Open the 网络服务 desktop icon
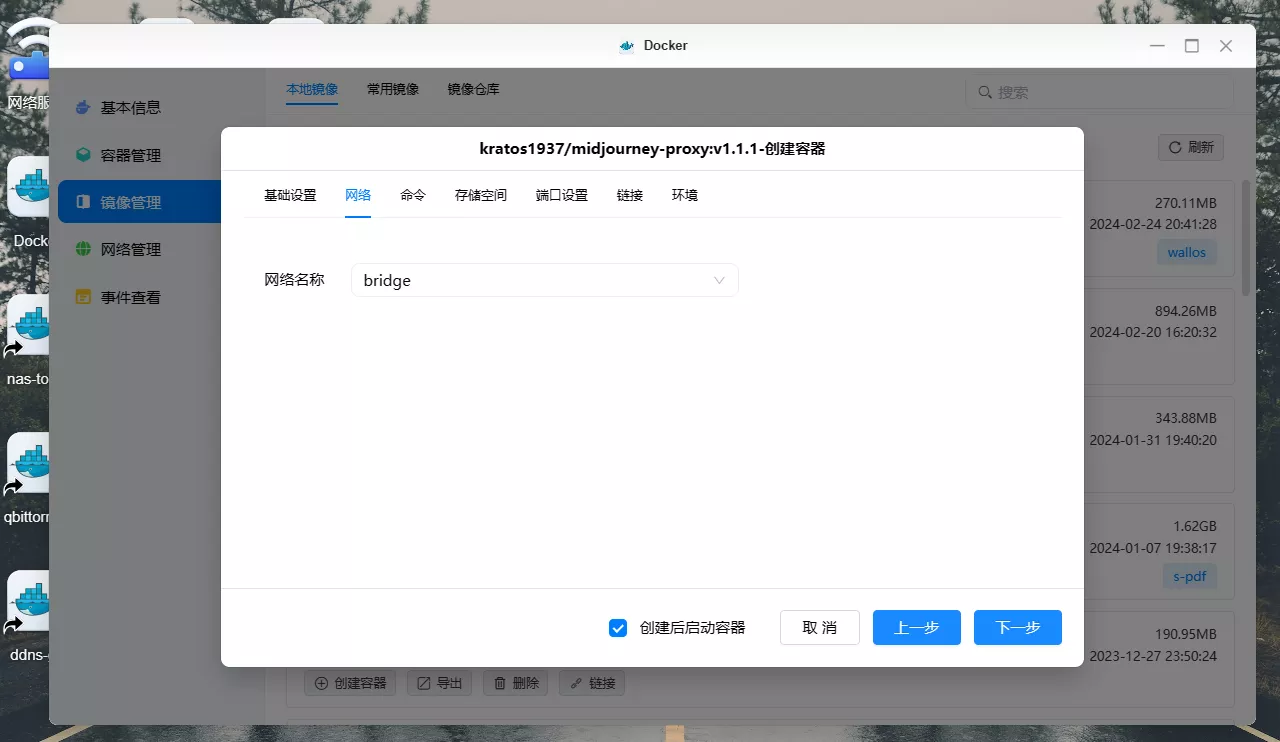 pyautogui.click(x=29, y=62)
